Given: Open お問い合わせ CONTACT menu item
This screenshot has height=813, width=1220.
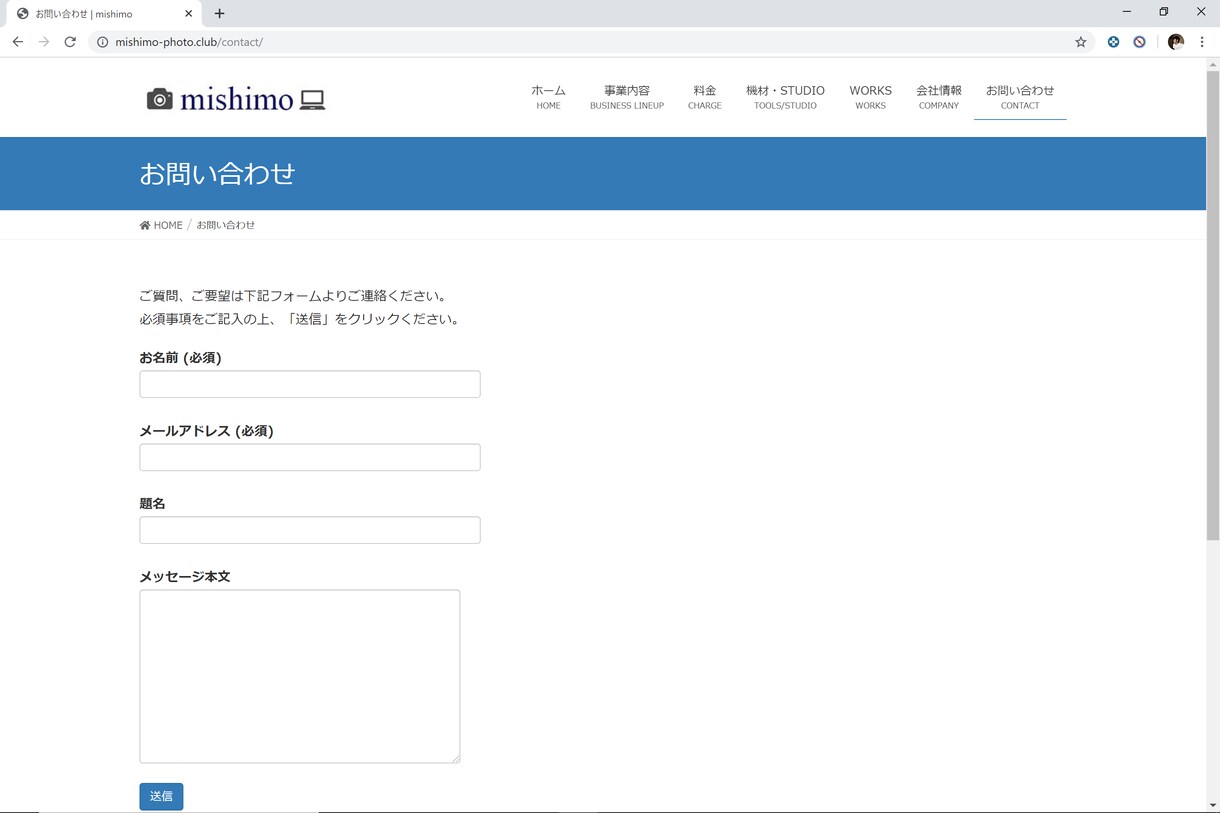Looking at the screenshot, I should pos(1020,97).
